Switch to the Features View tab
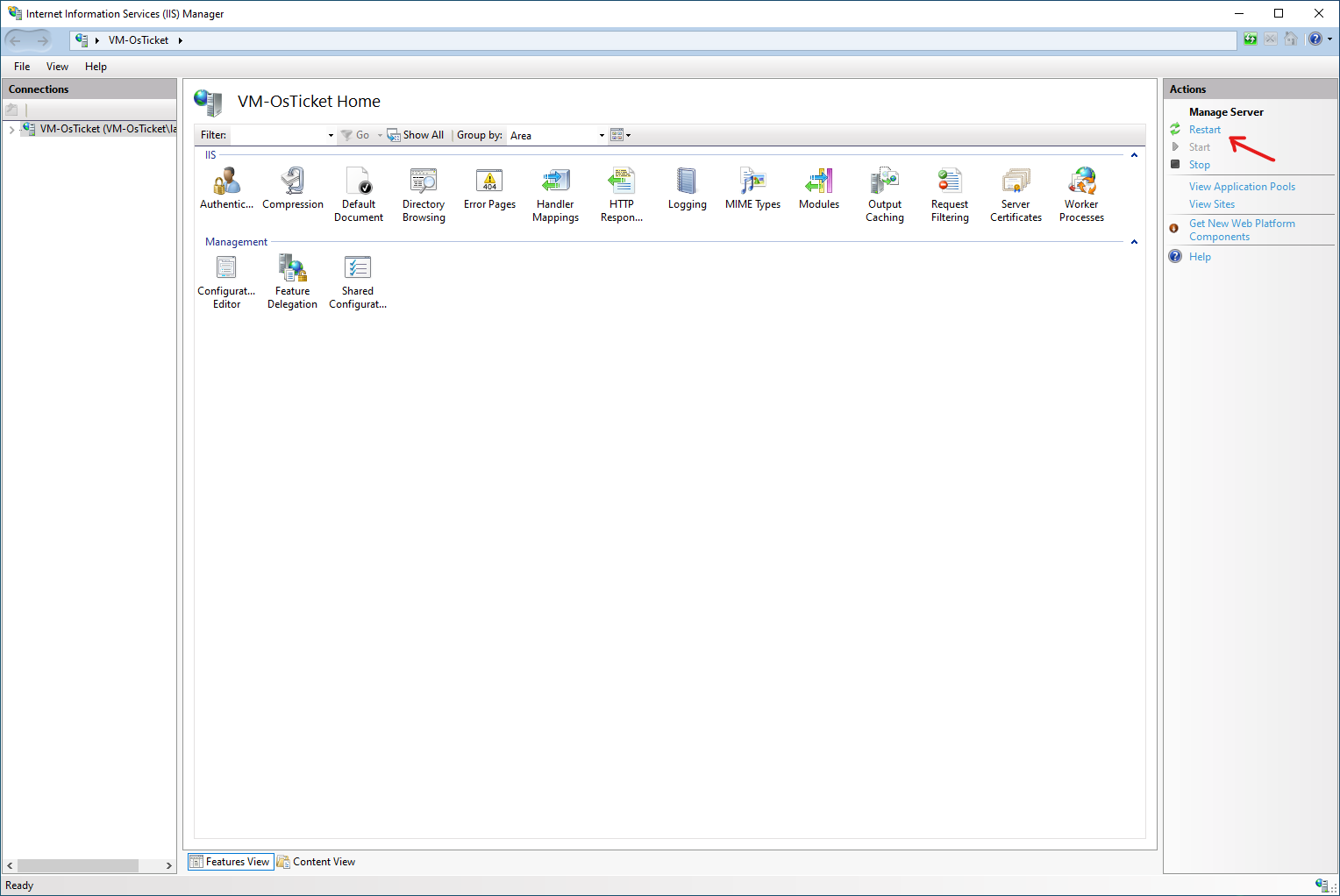 231,862
